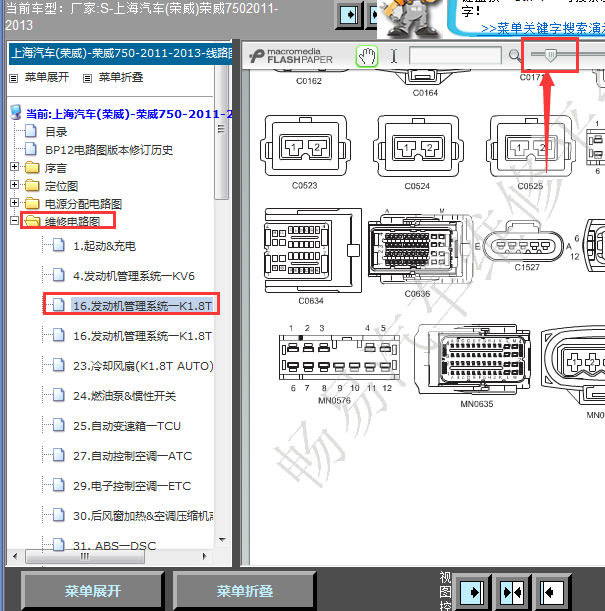
Task: Click the Macromedia FlashPaper logo
Action: [297, 56]
